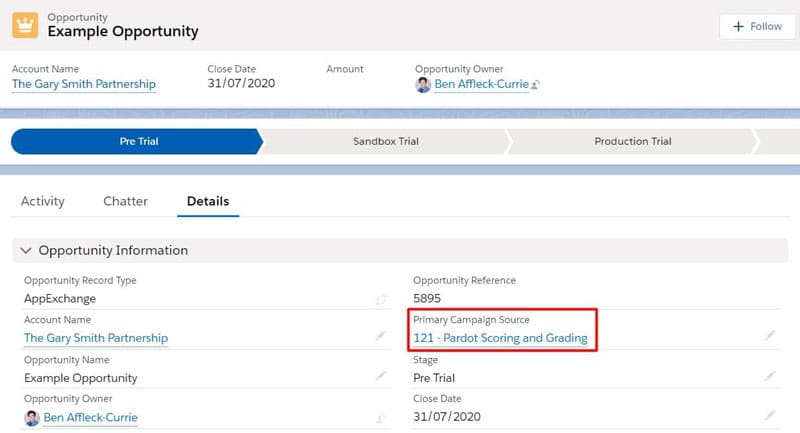Switch to the Activity tab
This screenshot has height=433, width=800.
pos(43,201)
